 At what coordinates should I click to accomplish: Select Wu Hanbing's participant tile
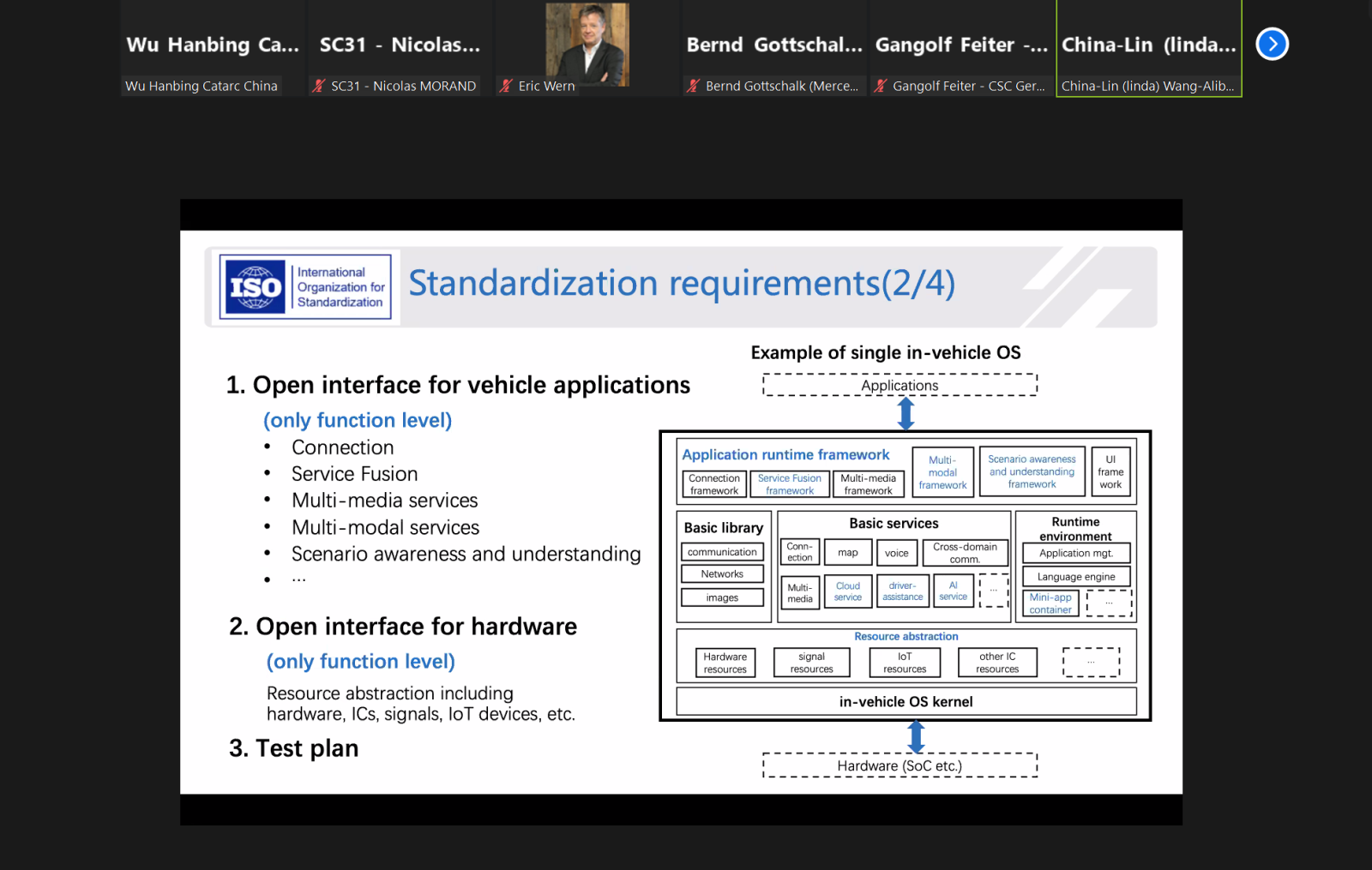tap(213, 48)
